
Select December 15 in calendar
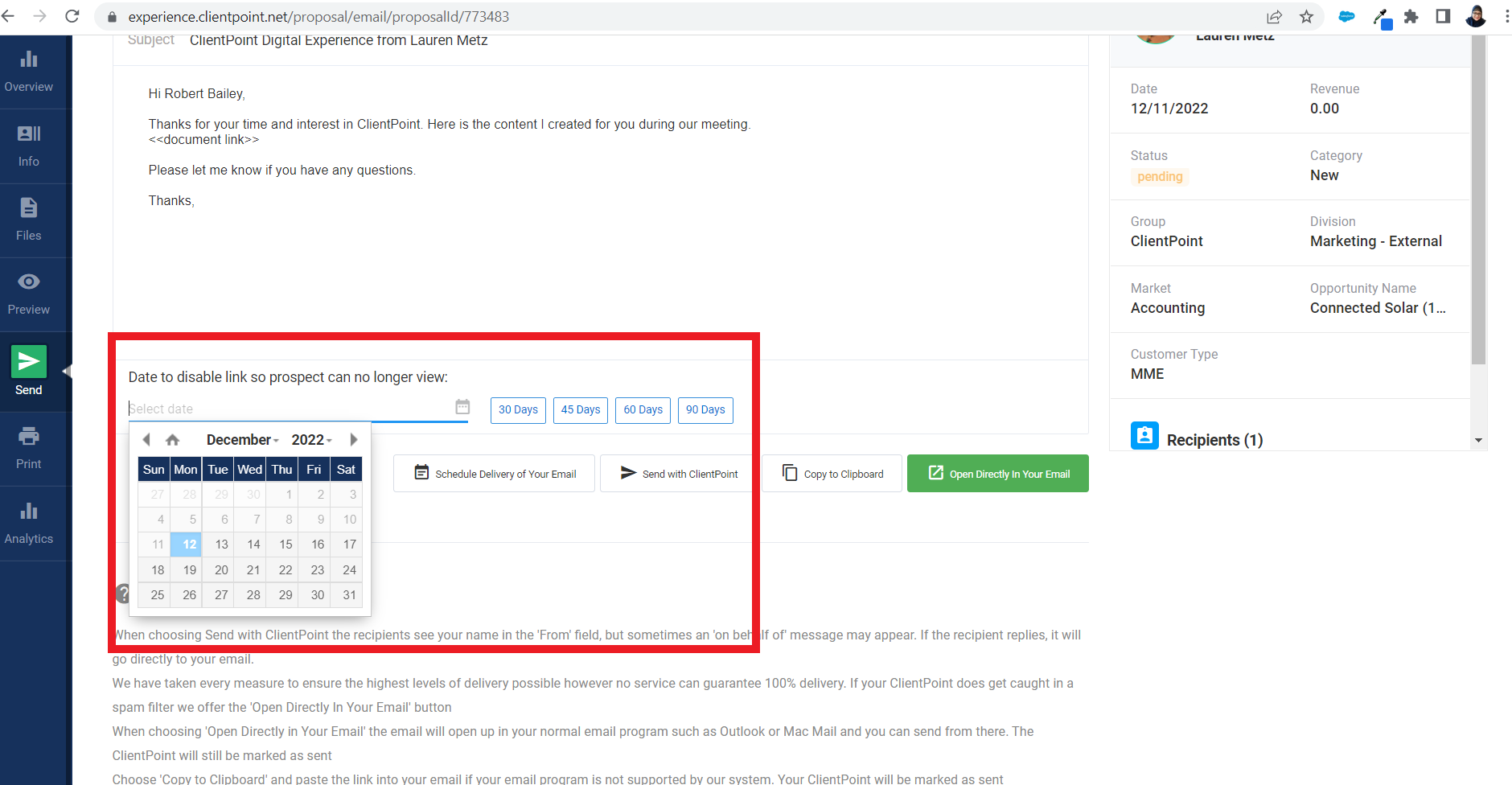282,545
